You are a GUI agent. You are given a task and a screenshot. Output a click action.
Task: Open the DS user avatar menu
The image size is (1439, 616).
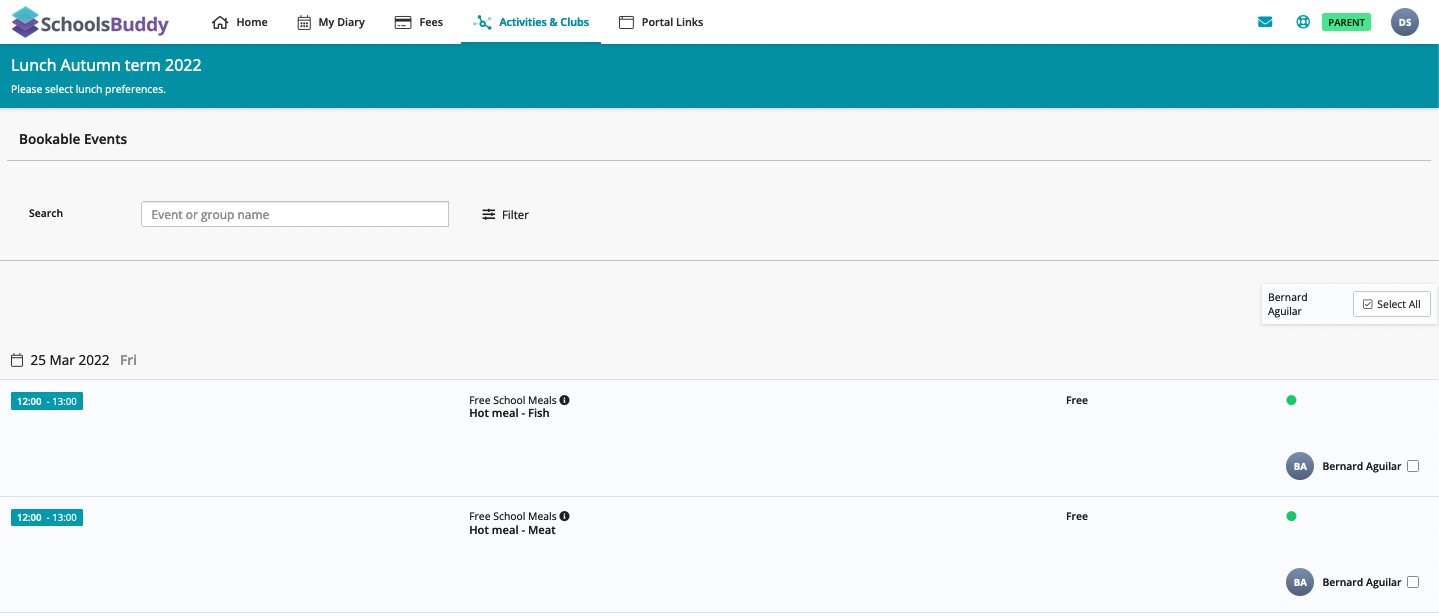point(1405,22)
